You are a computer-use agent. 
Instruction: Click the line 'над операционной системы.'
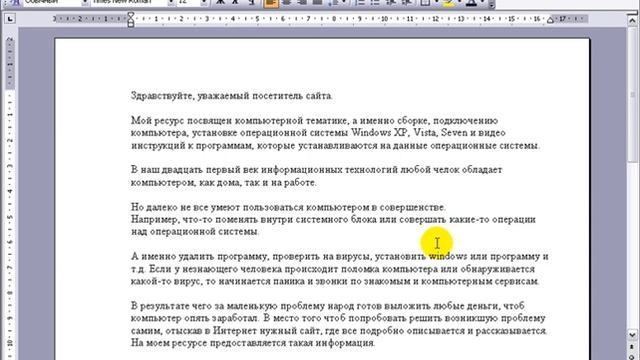[x=195, y=232]
